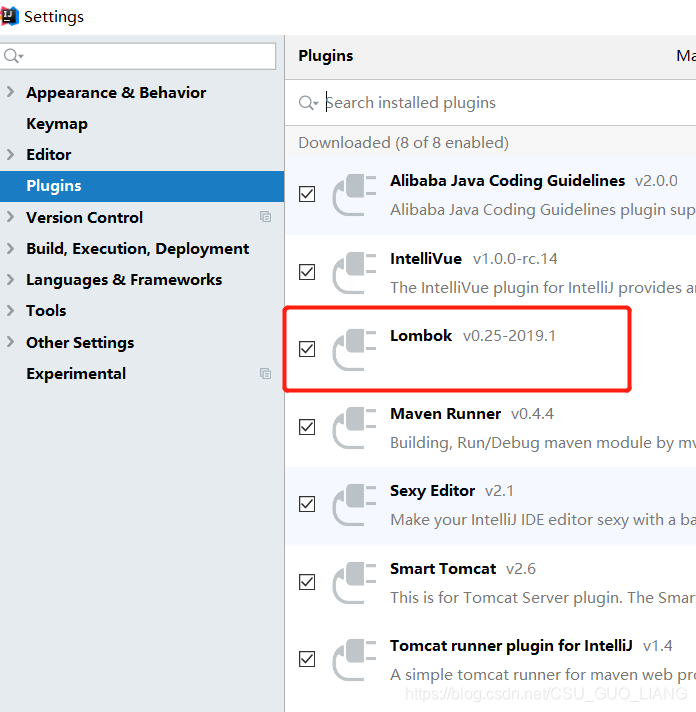Expand Build, Execution, Deployment arrow
Viewport: 696px width, 712px height.
[x=10, y=248]
